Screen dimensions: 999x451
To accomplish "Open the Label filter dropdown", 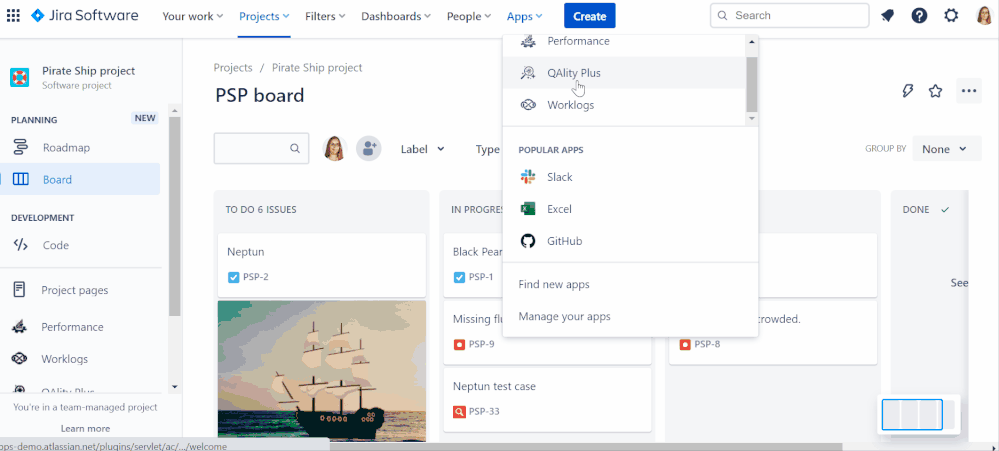I will [x=422, y=149].
